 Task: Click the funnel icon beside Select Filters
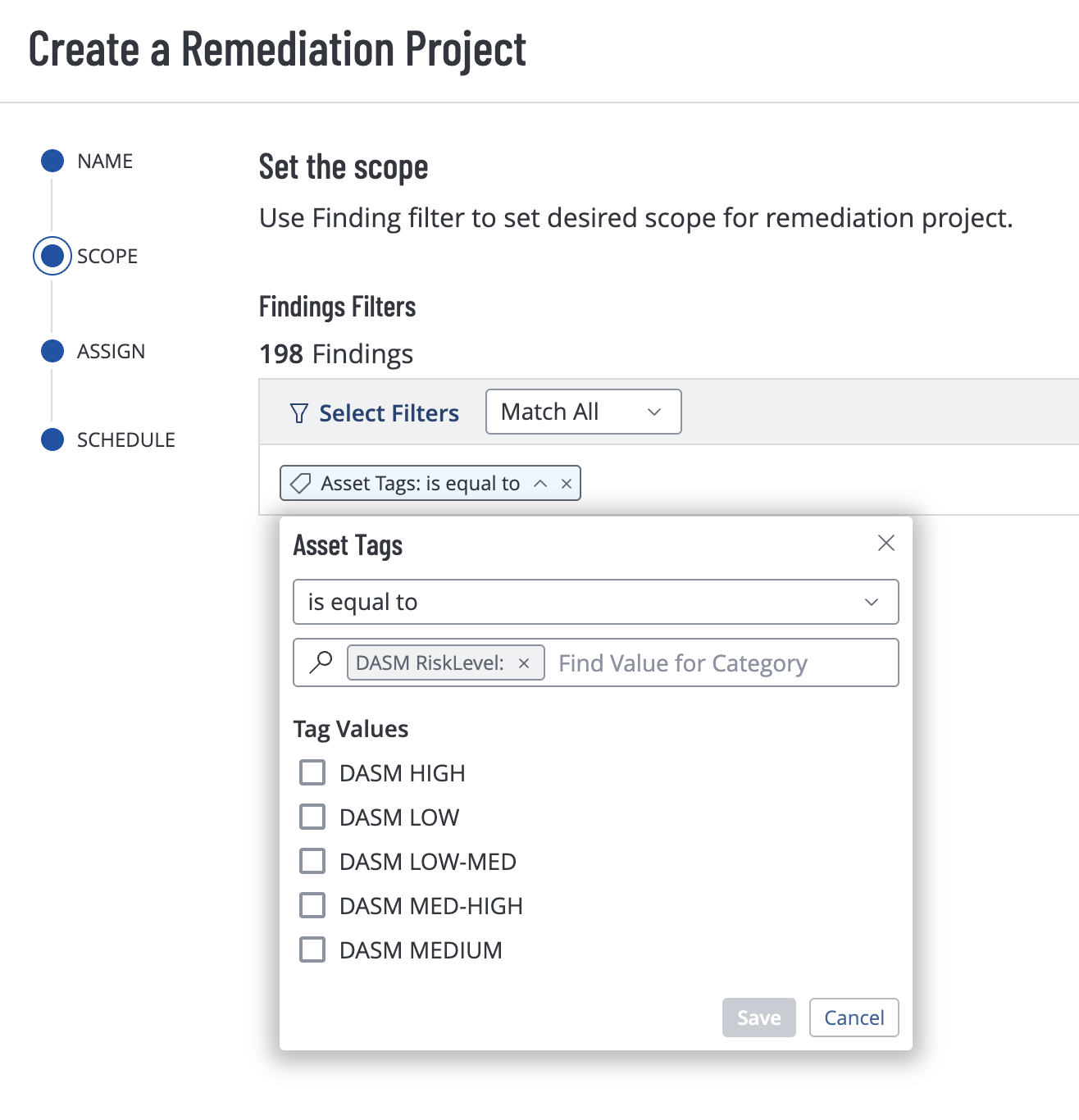click(299, 413)
